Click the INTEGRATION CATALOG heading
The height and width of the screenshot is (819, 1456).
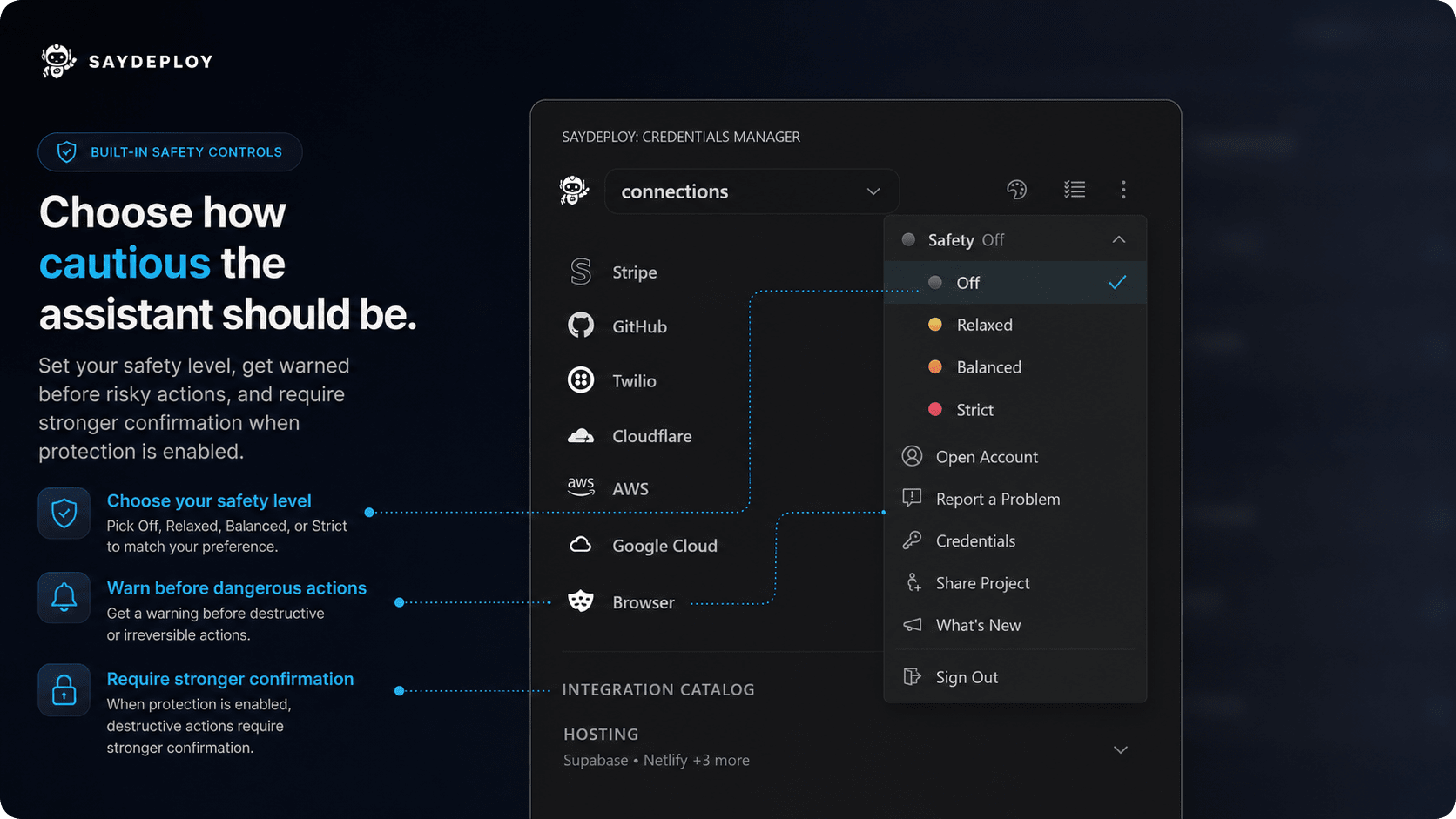pos(658,689)
